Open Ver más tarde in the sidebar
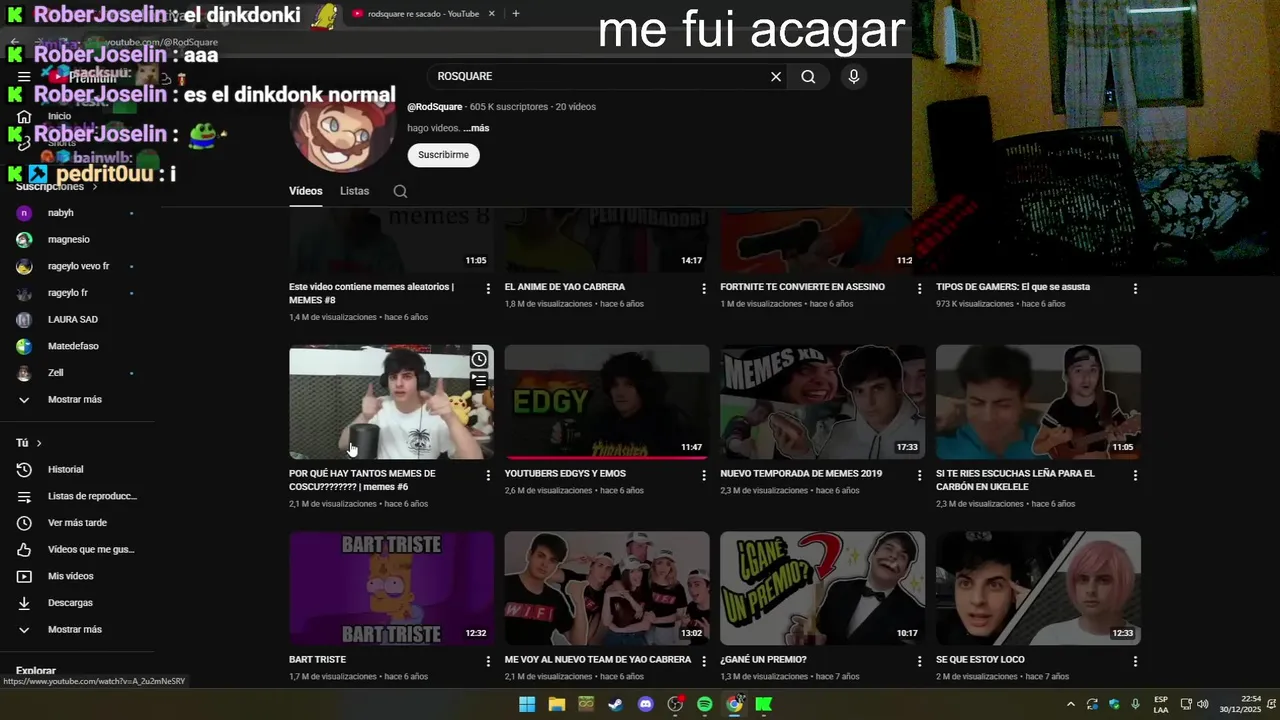Viewport: 1280px width, 720px height. pos(76,523)
